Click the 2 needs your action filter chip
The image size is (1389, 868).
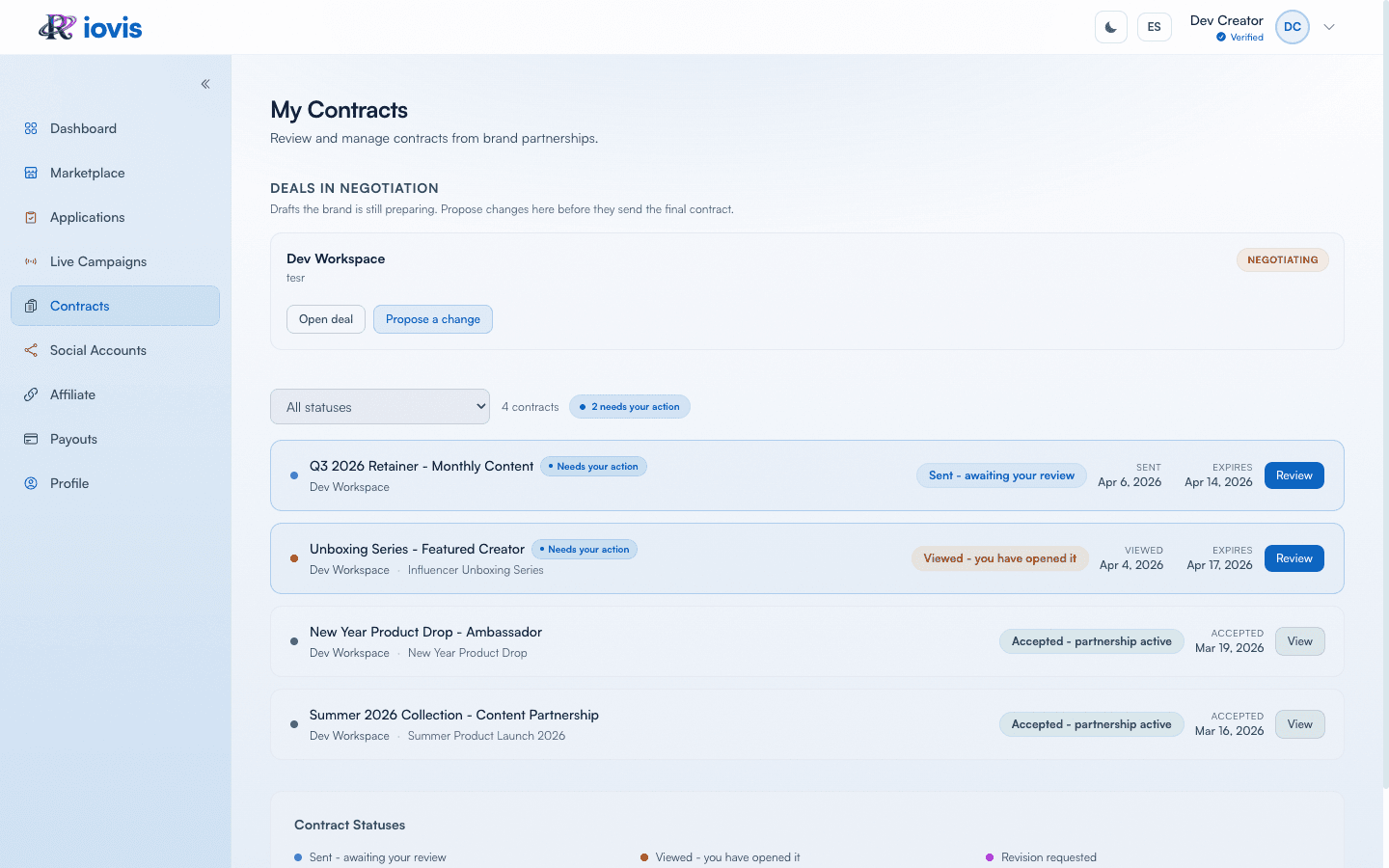pos(630,407)
